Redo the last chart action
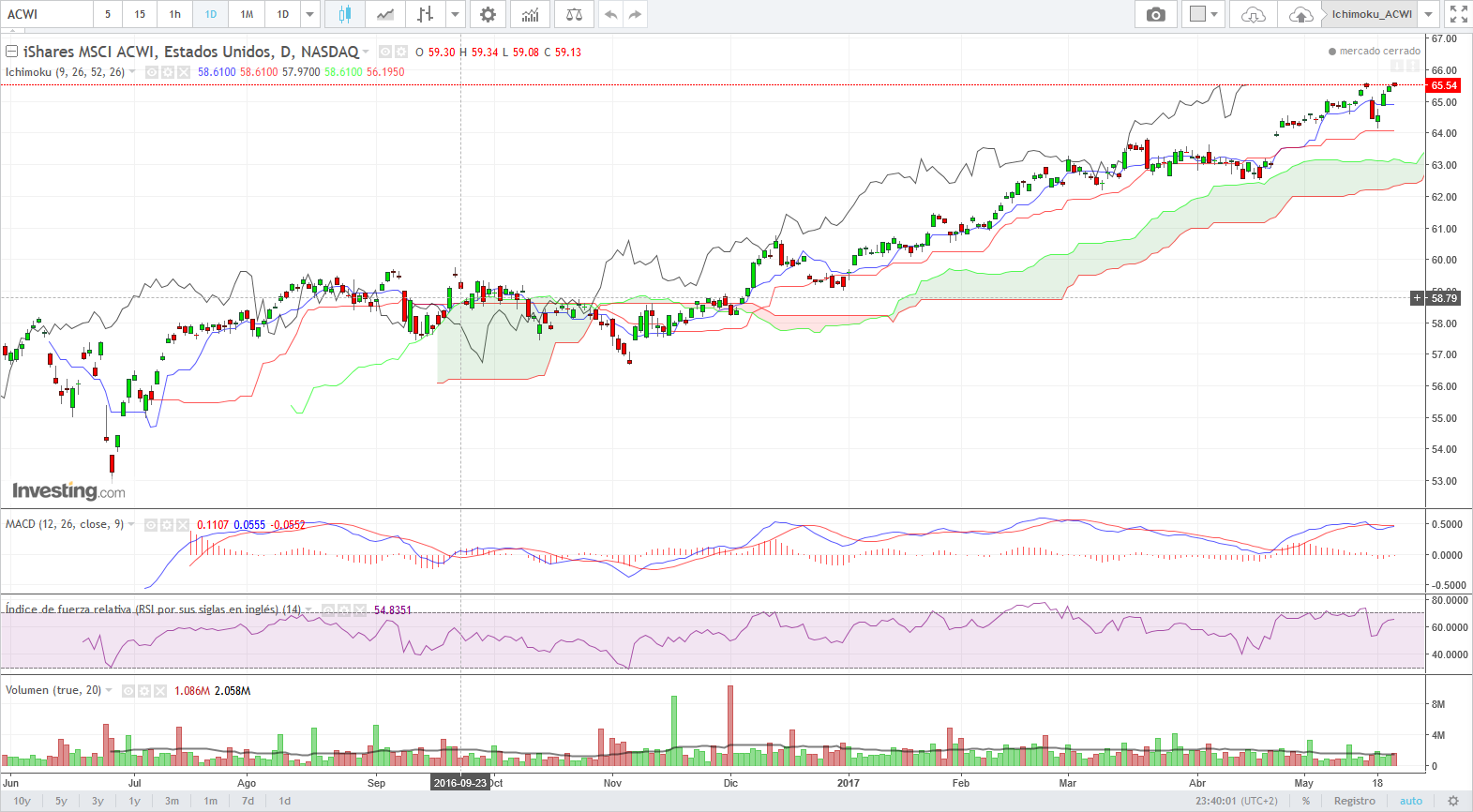Image resolution: width=1473 pixels, height=812 pixels. pos(636,14)
